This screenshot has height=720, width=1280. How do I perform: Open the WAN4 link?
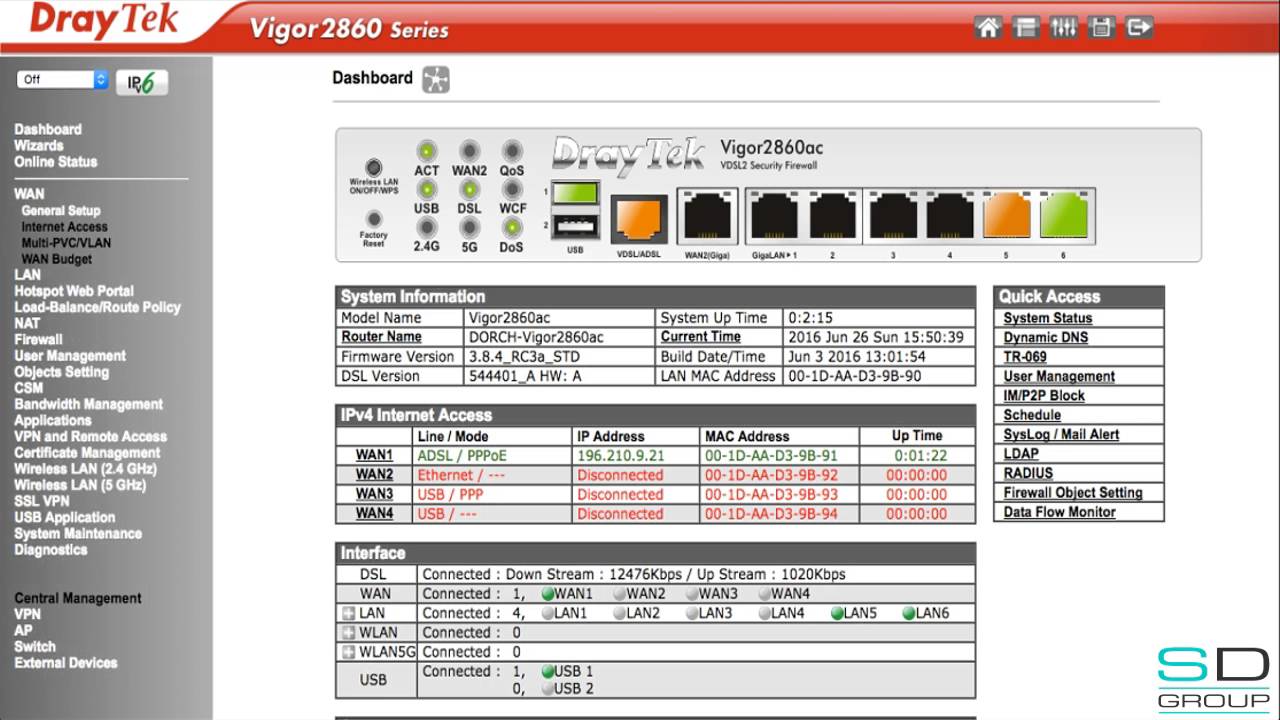(x=374, y=514)
